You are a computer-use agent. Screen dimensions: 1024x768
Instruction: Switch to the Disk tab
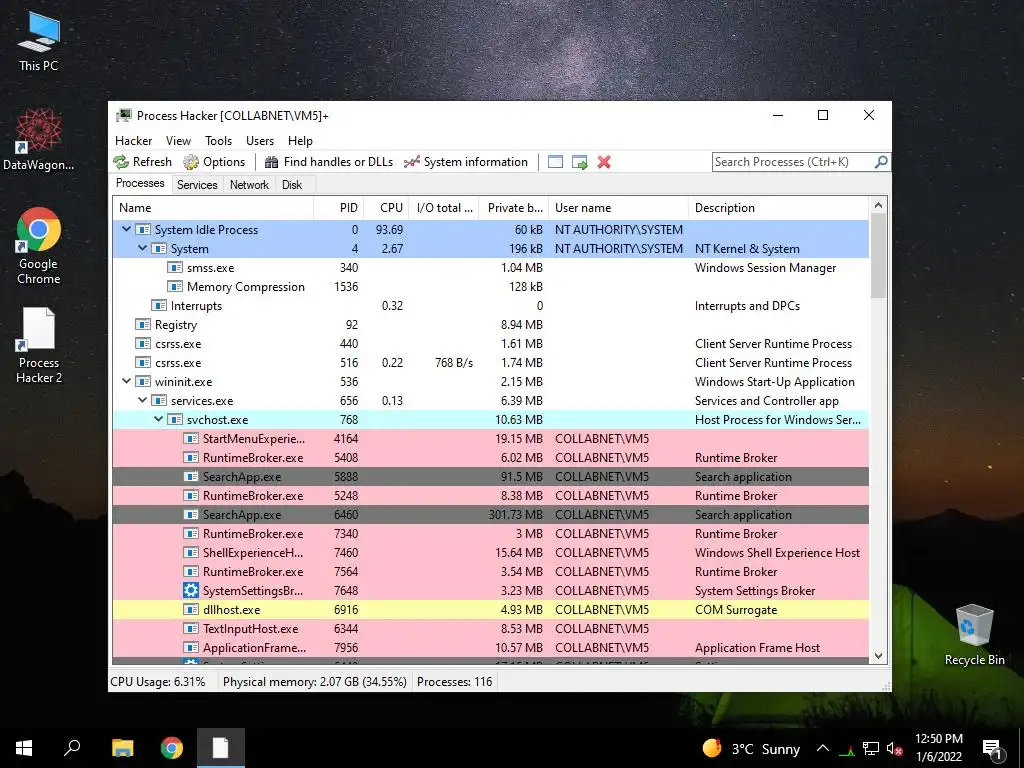coord(292,185)
